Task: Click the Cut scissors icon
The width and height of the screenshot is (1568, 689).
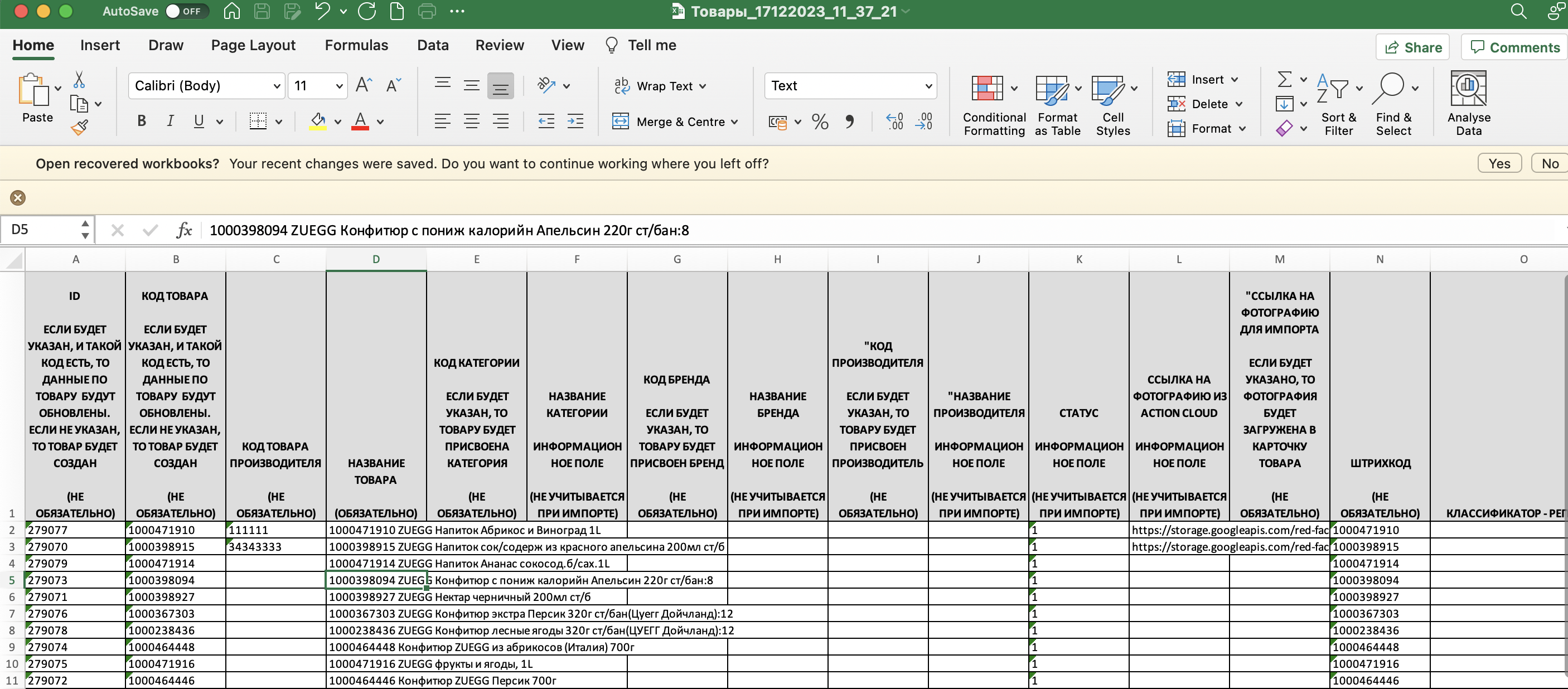Action: tap(79, 80)
